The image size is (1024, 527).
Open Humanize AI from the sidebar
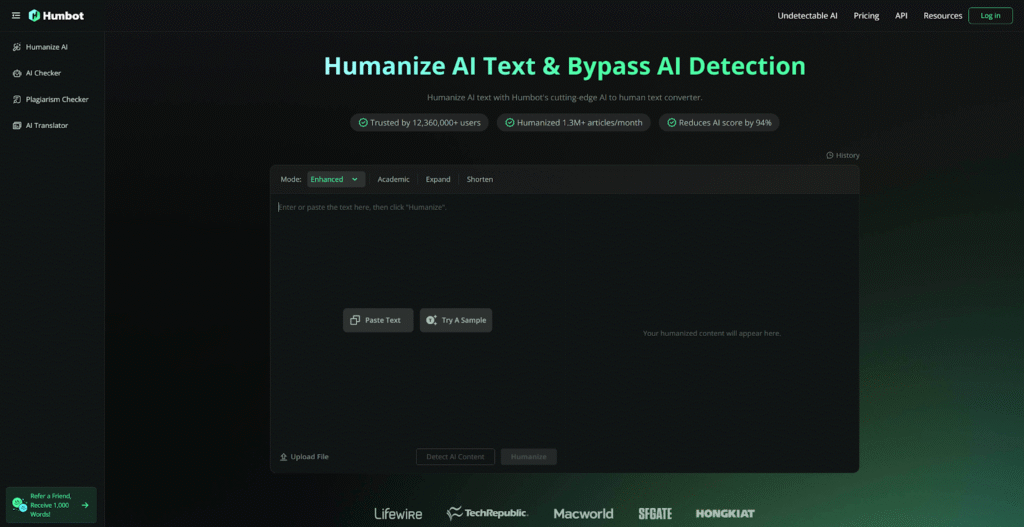point(46,47)
